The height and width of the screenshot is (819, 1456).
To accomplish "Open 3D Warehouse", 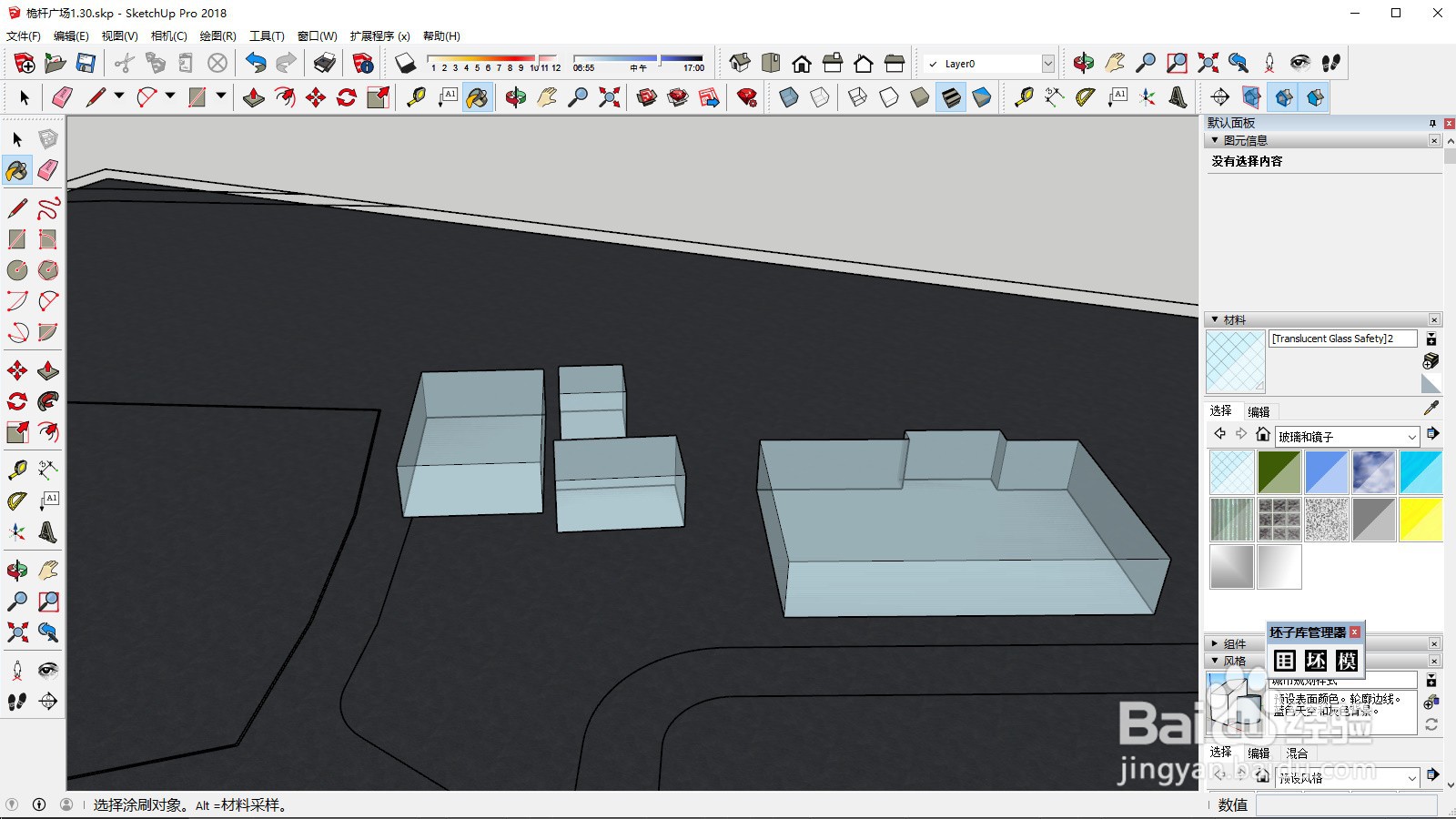I will click(647, 97).
